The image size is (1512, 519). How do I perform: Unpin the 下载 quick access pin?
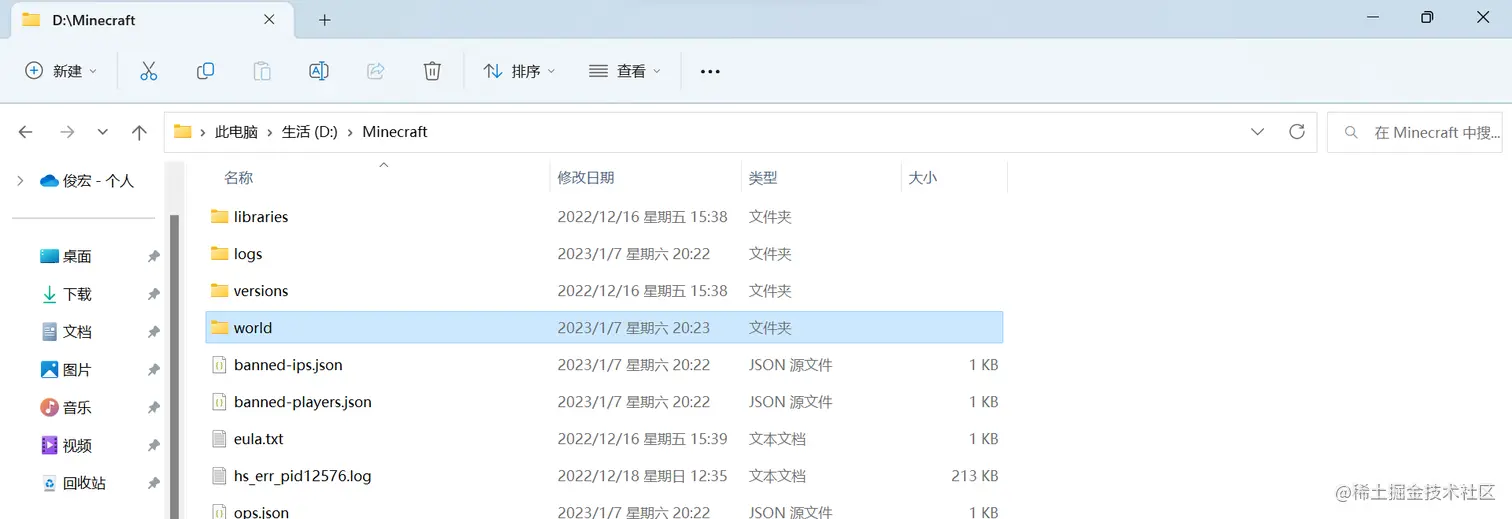pyautogui.click(x=153, y=295)
